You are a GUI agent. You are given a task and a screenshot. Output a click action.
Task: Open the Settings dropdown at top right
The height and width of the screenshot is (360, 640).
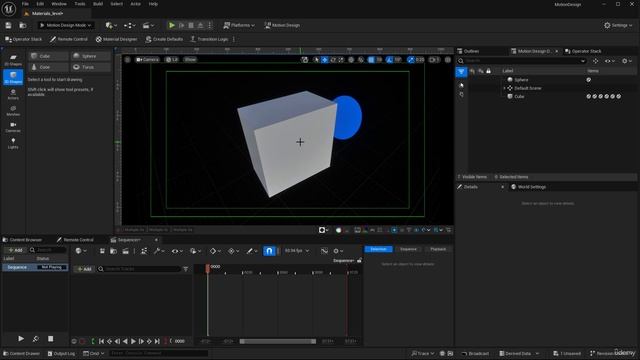(x=618, y=25)
